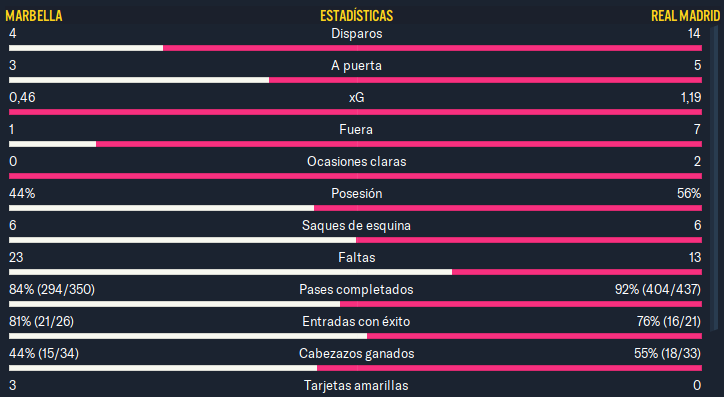Click the Faltas comparison bar
Image resolution: width=724 pixels, height=397 pixels.
pyautogui.click(x=355, y=272)
